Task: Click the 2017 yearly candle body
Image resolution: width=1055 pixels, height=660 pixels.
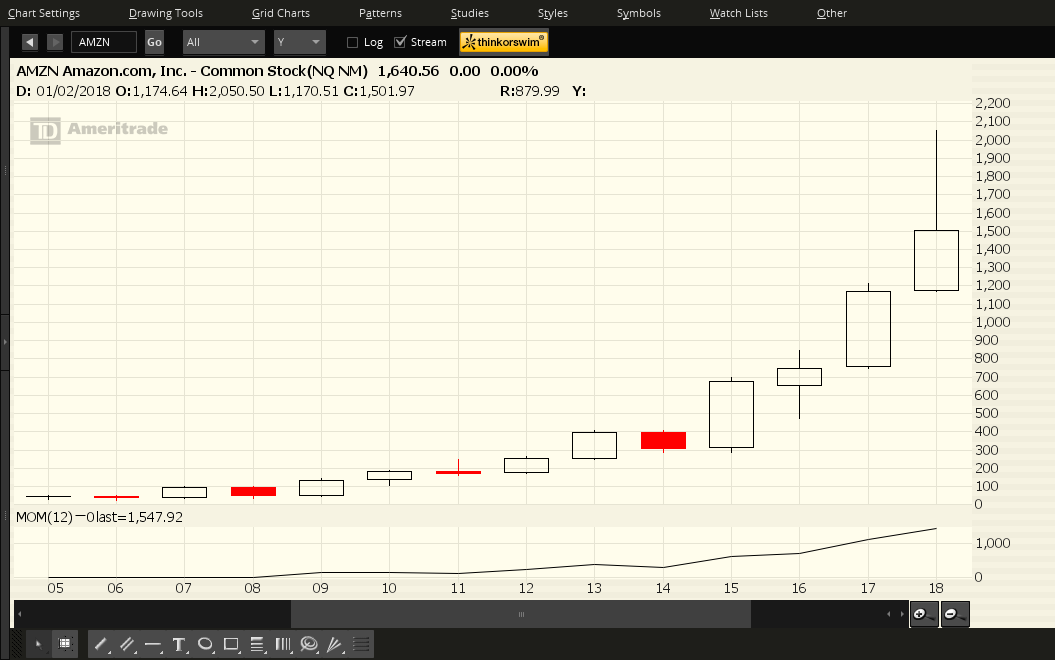Action: point(868,329)
